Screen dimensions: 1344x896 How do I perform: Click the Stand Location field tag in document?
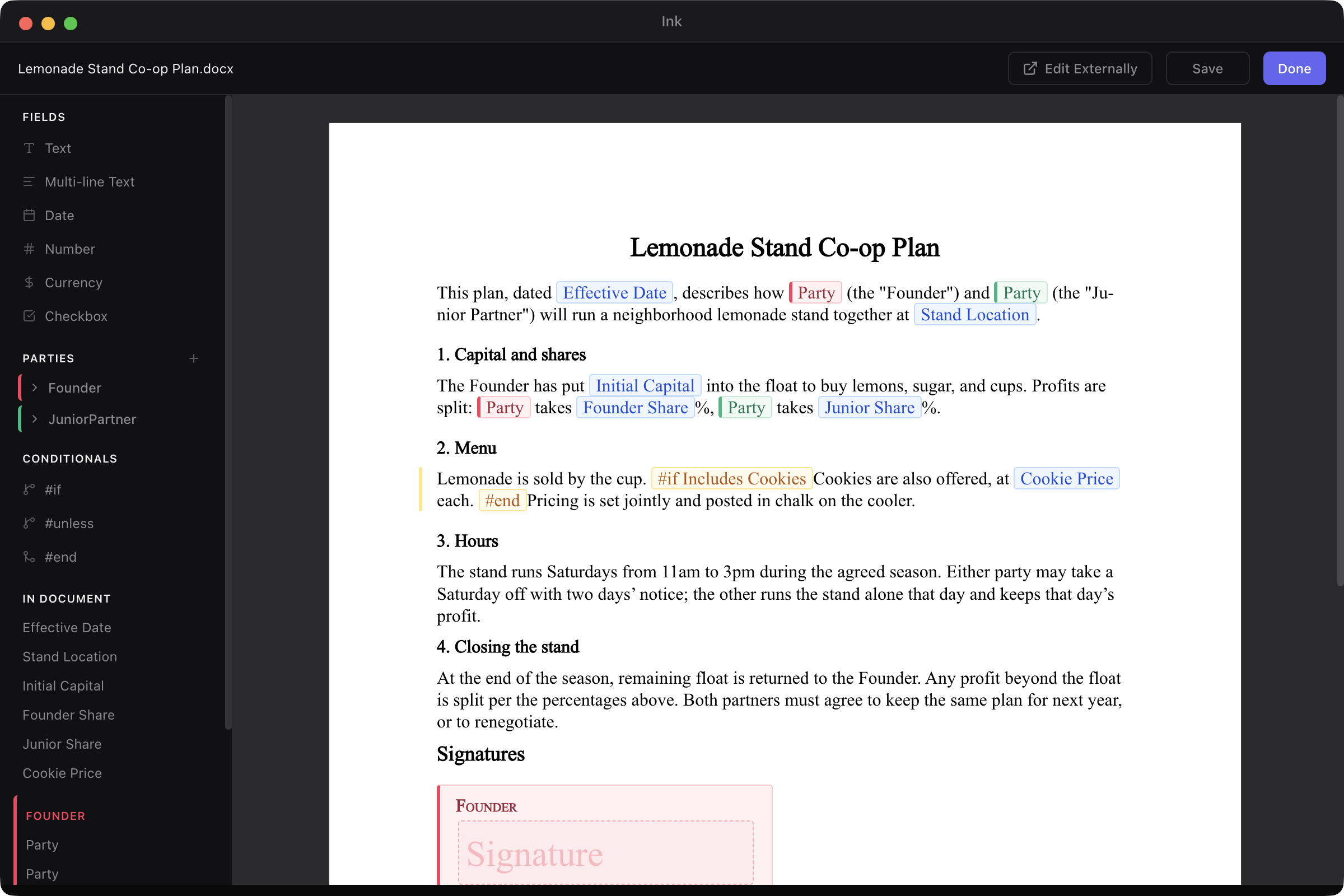click(975, 314)
